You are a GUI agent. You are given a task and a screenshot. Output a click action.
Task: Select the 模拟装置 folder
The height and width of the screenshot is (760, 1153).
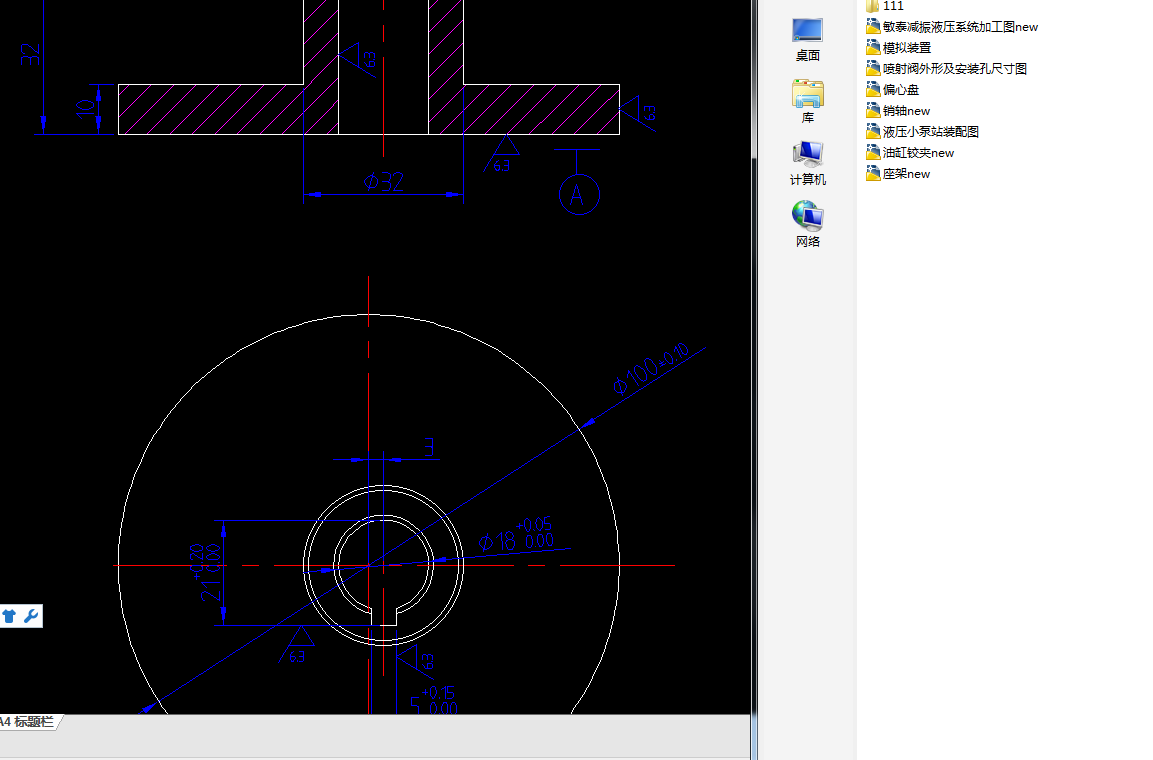(899, 48)
